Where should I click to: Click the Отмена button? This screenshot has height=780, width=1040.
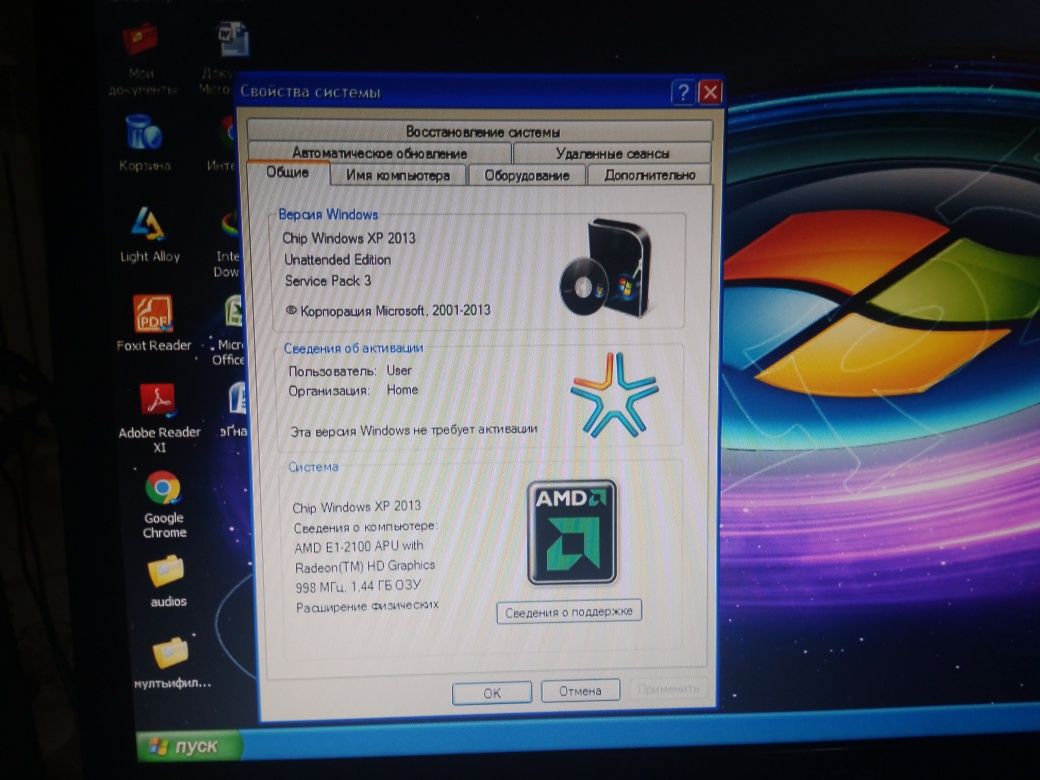(x=580, y=690)
